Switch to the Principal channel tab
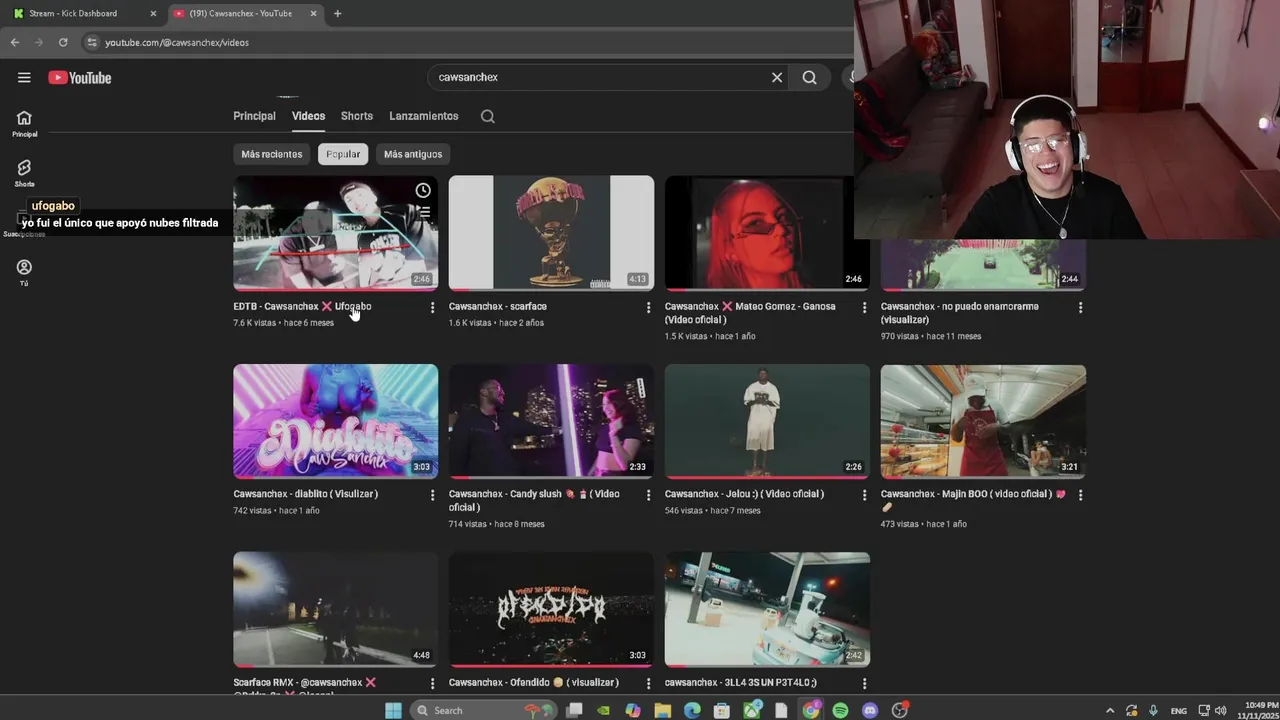1280x720 pixels. click(x=254, y=116)
